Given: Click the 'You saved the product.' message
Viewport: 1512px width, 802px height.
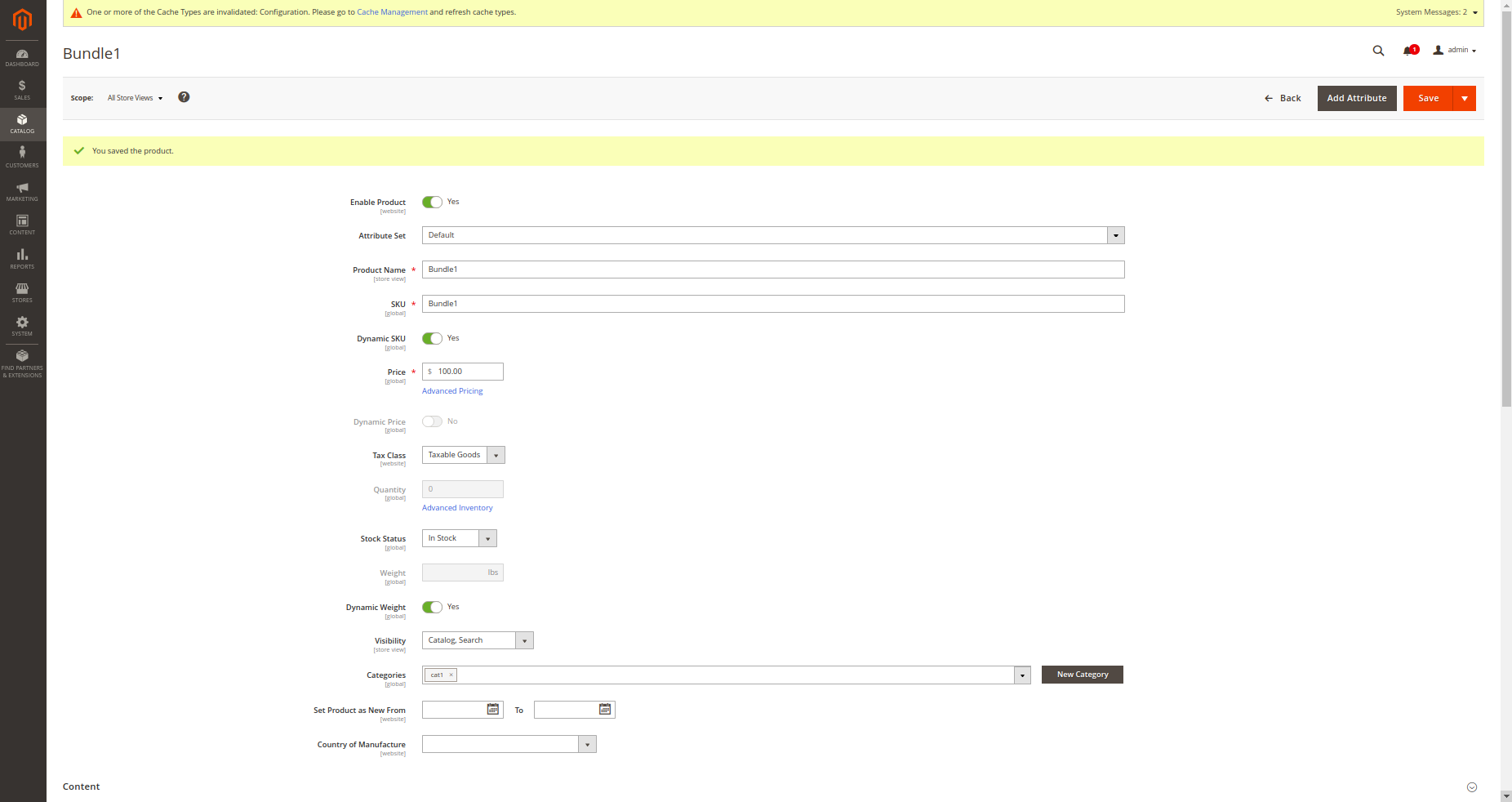Looking at the screenshot, I should click(x=133, y=151).
